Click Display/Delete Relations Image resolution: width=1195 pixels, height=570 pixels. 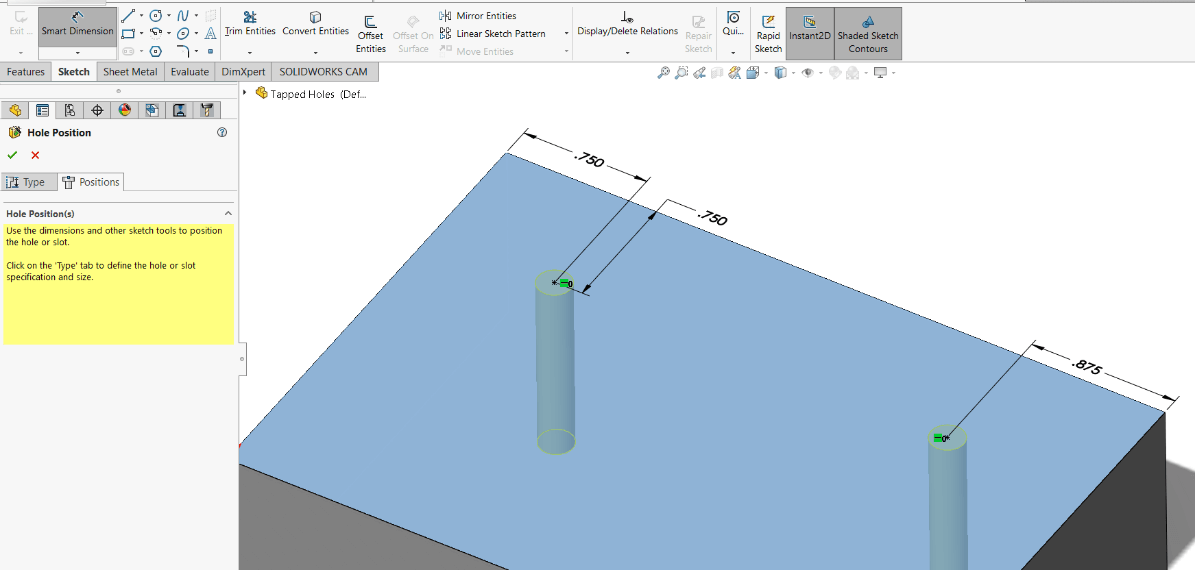627,24
